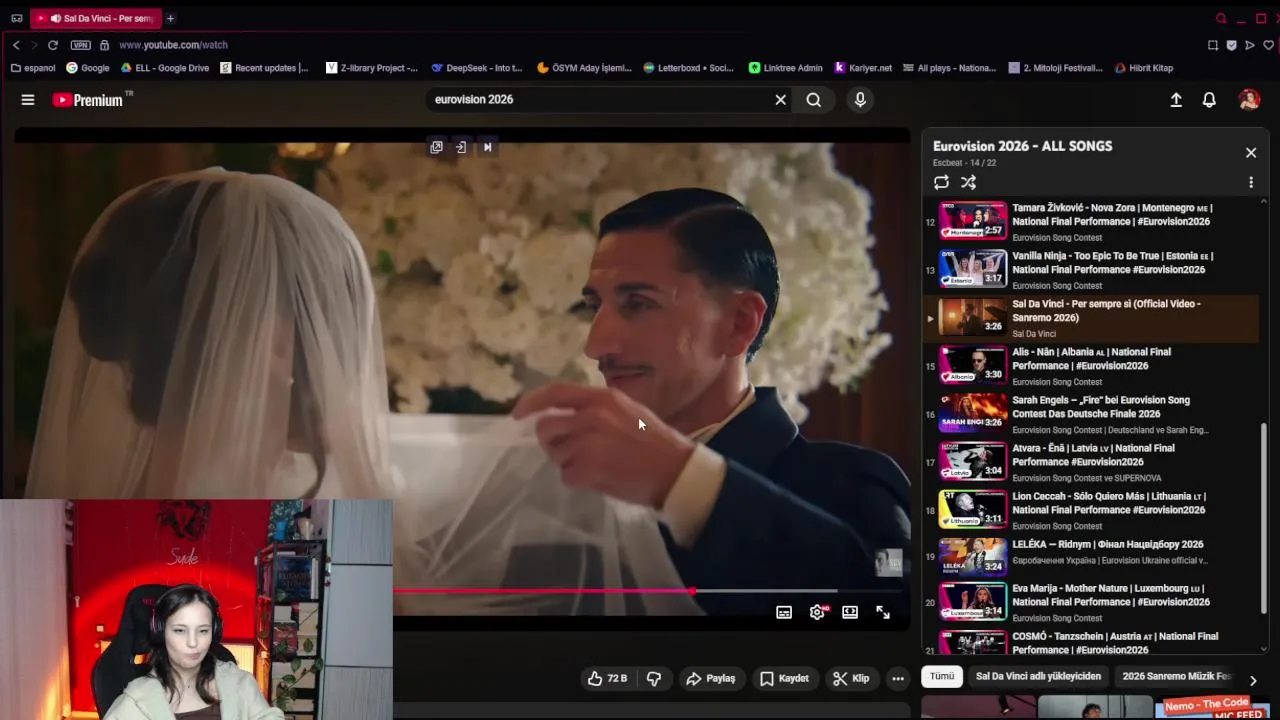Go back with the browser back arrow
Image resolution: width=1280 pixels, height=720 pixels.
[16, 45]
